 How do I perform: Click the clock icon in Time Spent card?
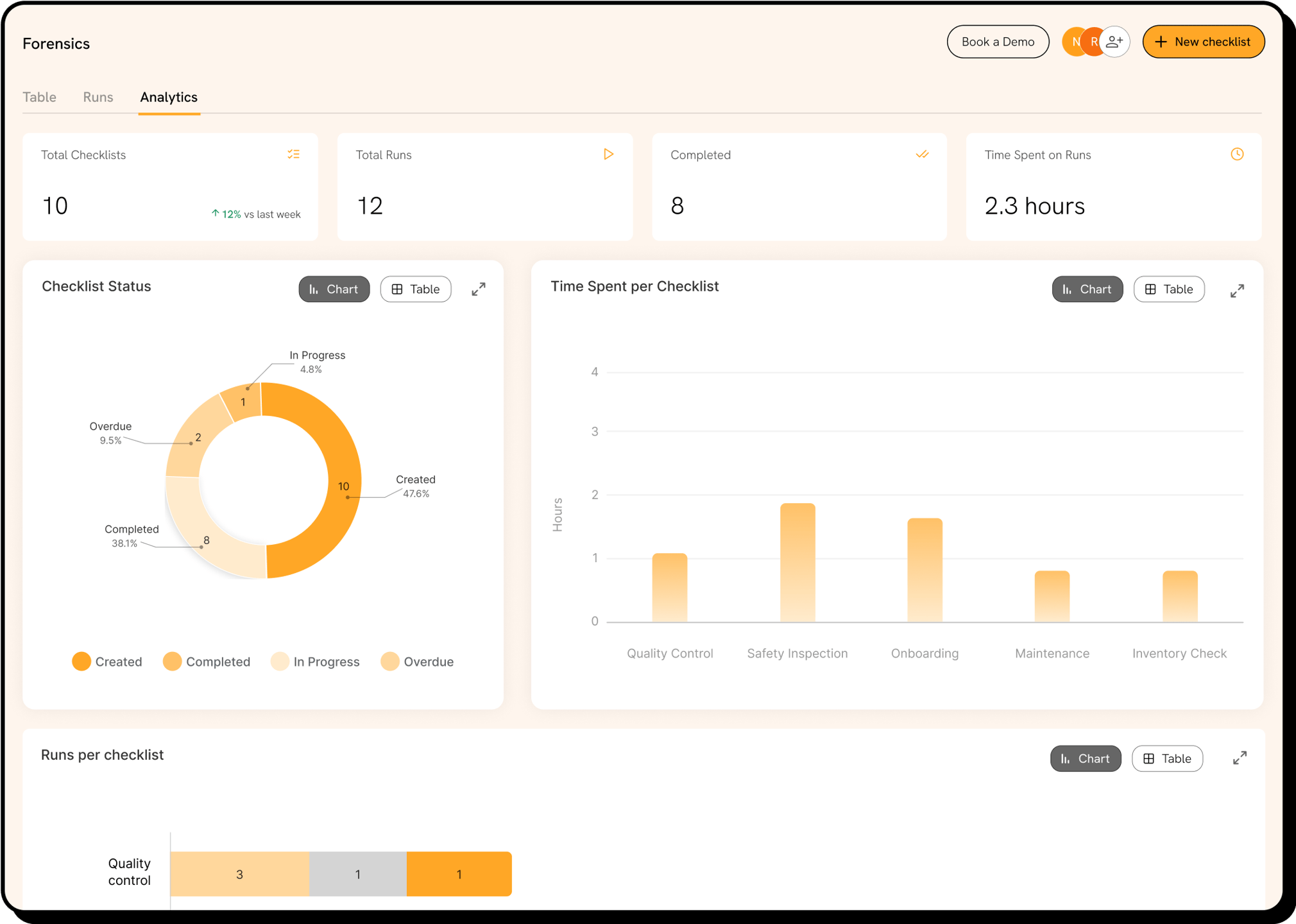[1236, 155]
